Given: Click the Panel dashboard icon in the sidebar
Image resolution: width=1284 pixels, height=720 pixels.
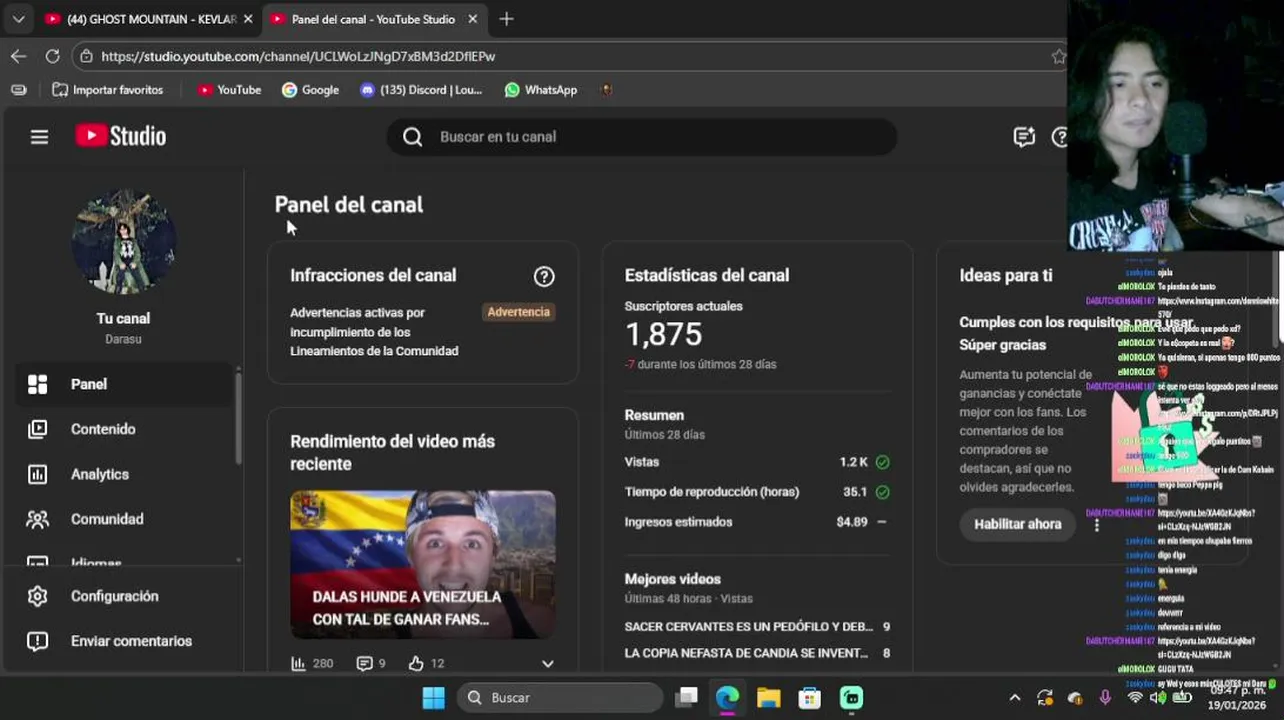Looking at the screenshot, I should pos(37,384).
